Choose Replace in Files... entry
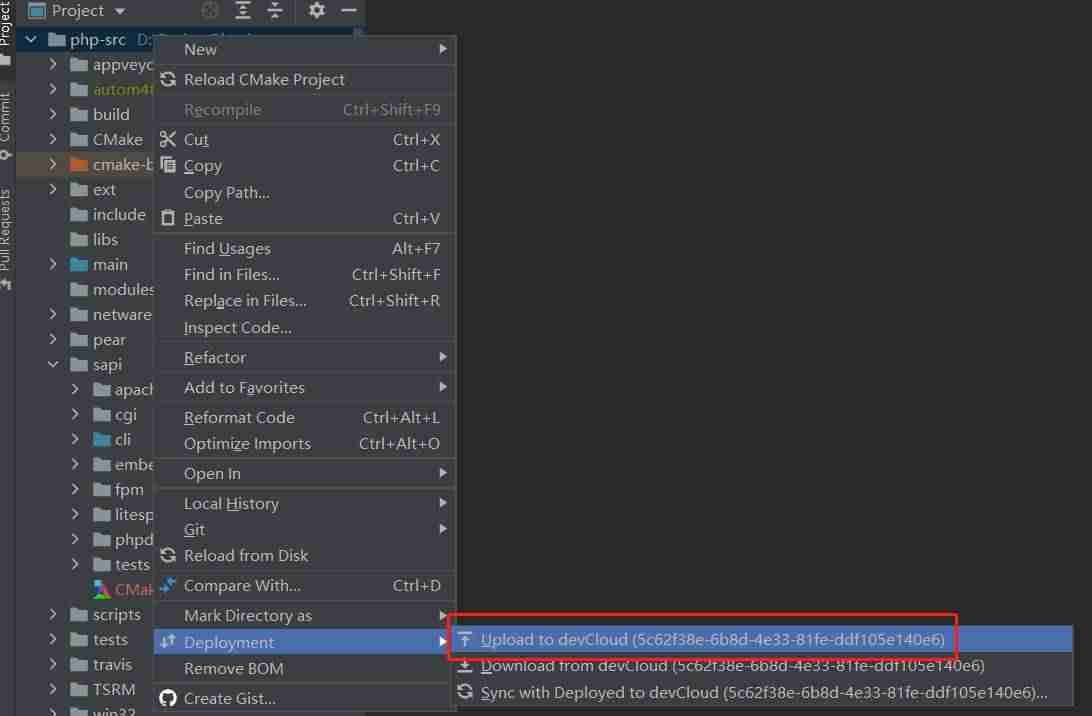 (304, 300)
